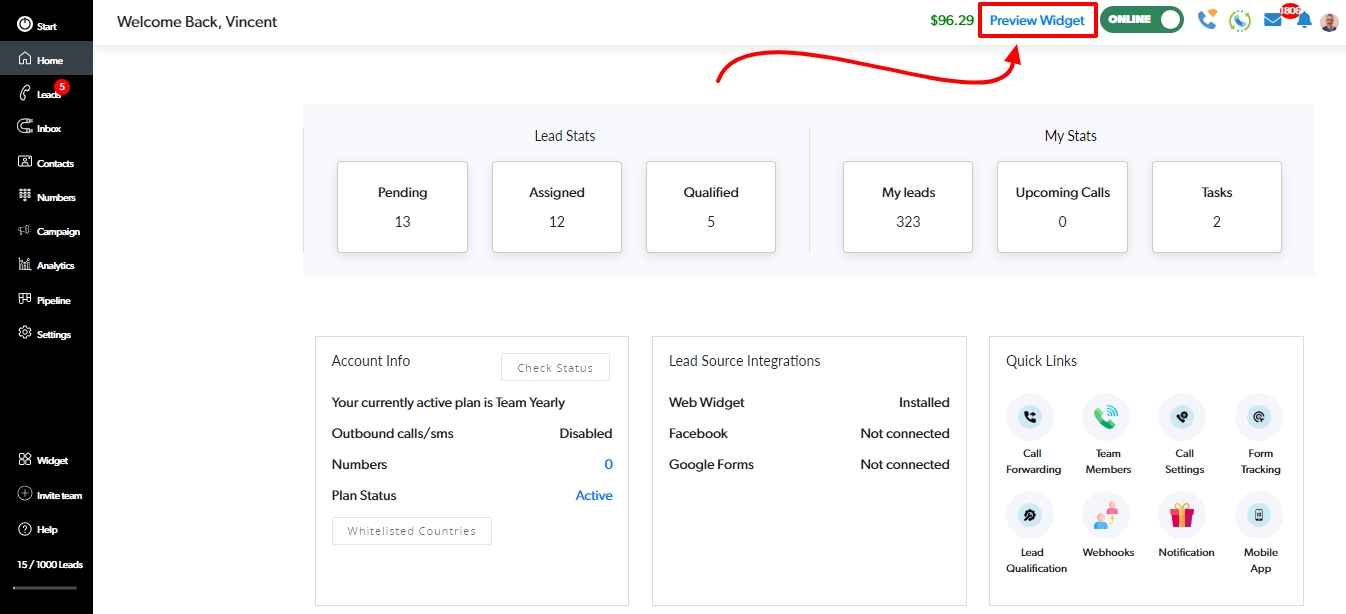Screen dimensions: 1346x614
Task: Open the user profile avatar menu
Action: (x=1329, y=21)
